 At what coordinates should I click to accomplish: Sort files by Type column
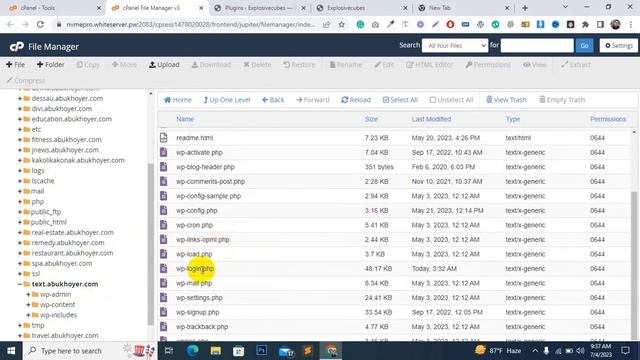click(513, 119)
